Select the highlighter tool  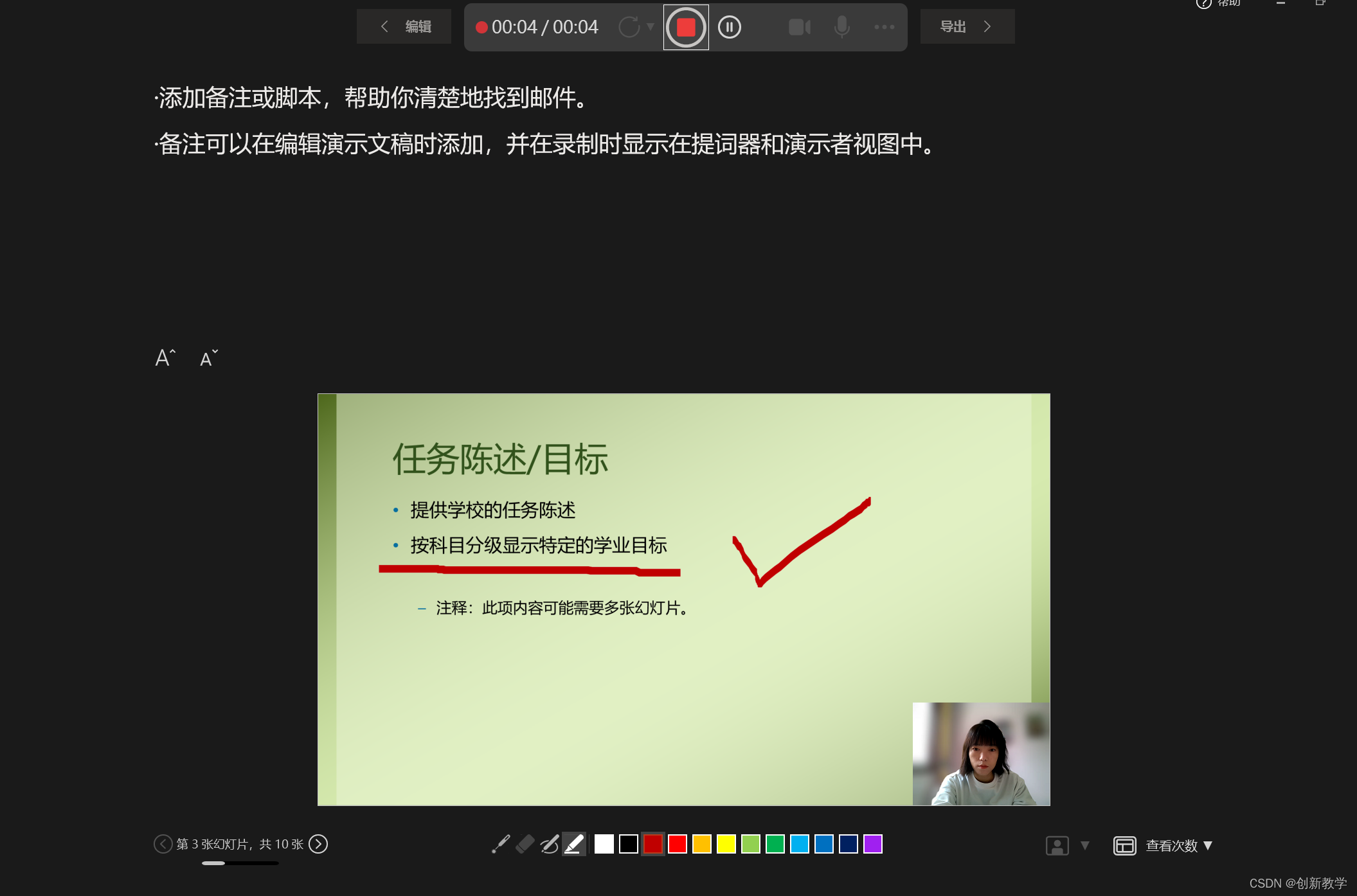click(573, 844)
